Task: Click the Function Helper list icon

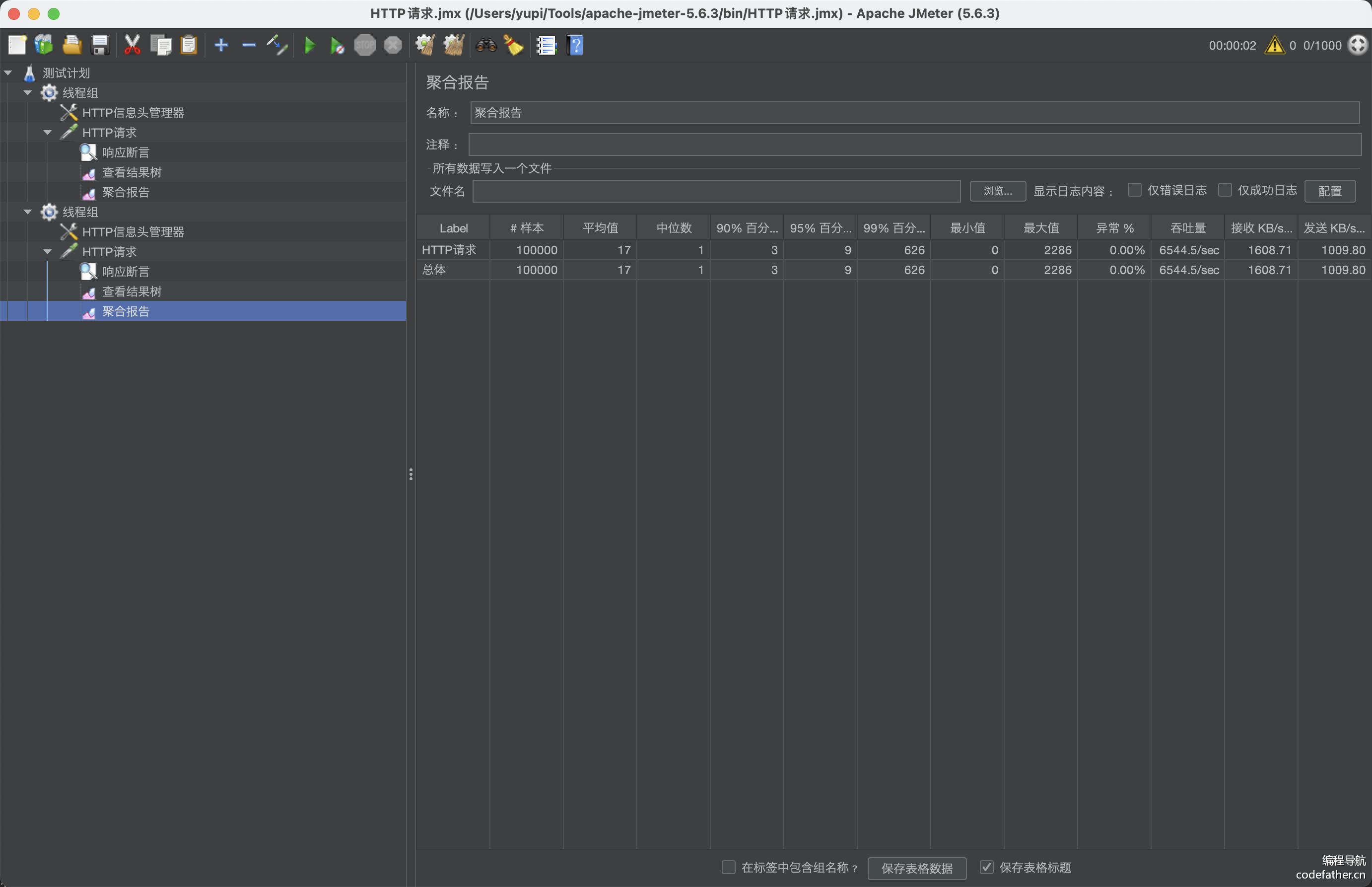Action: [x=546, y=45]
